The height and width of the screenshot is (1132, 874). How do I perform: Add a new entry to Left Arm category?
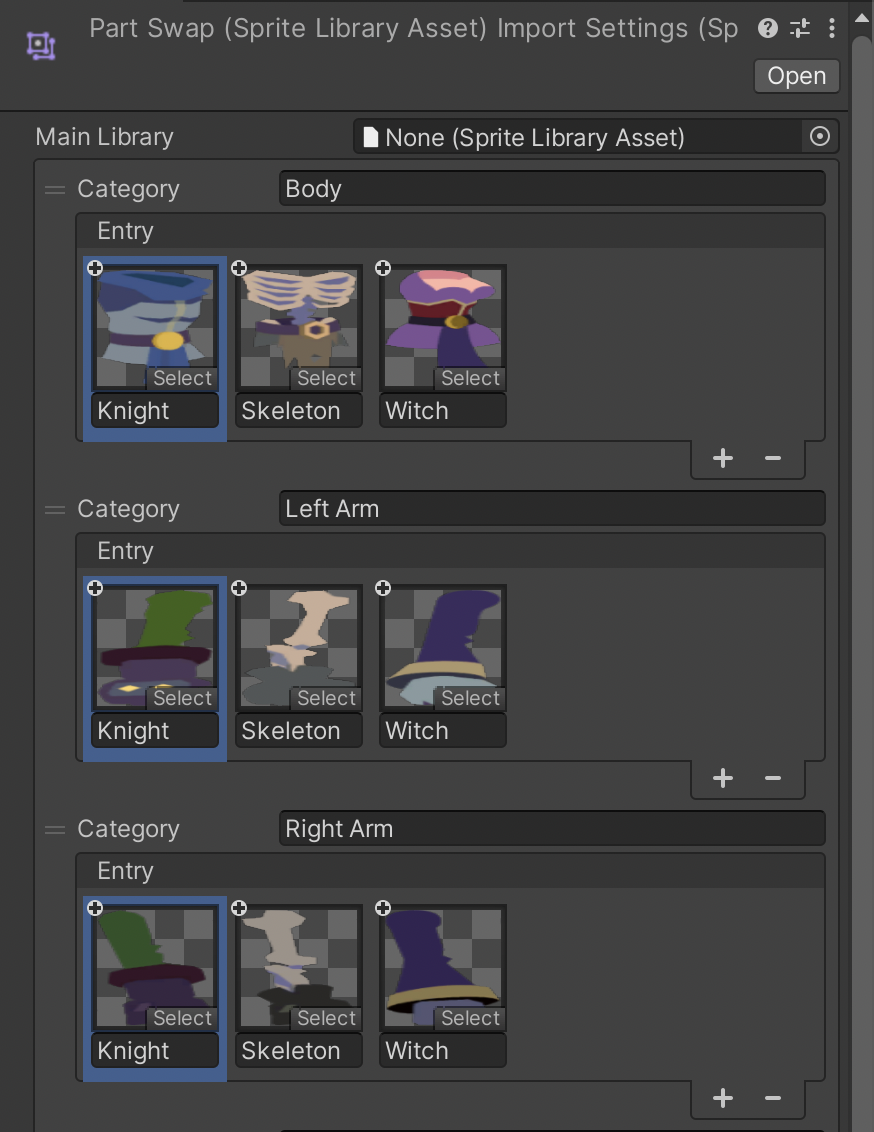[x=723, y=778]
